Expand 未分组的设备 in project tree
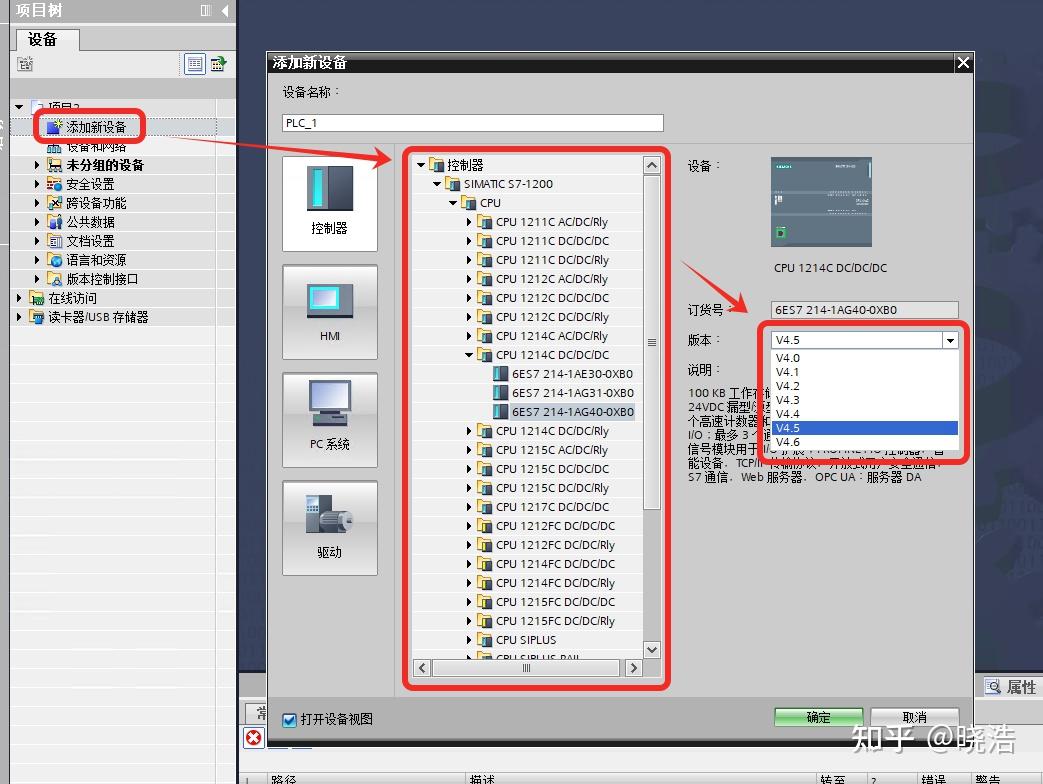Viewport: 1043px width, 784px height. pos(37,165)
